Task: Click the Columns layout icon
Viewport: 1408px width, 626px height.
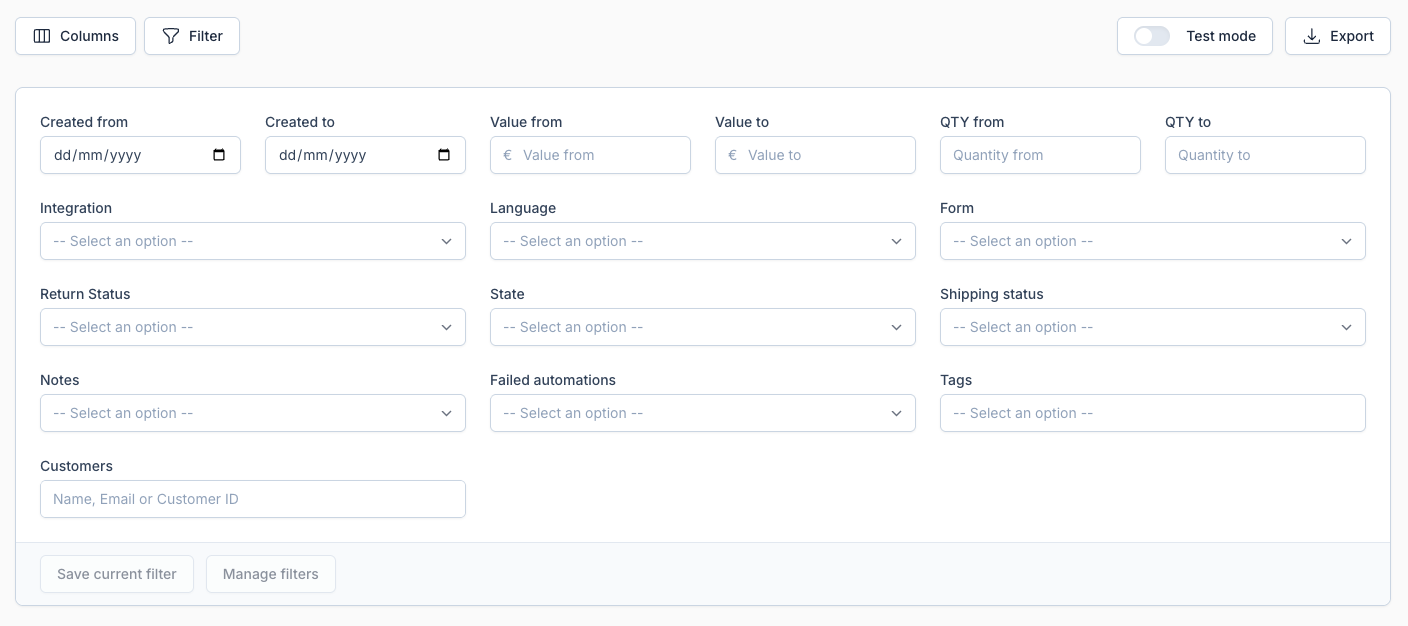Action: click(42, 36)
